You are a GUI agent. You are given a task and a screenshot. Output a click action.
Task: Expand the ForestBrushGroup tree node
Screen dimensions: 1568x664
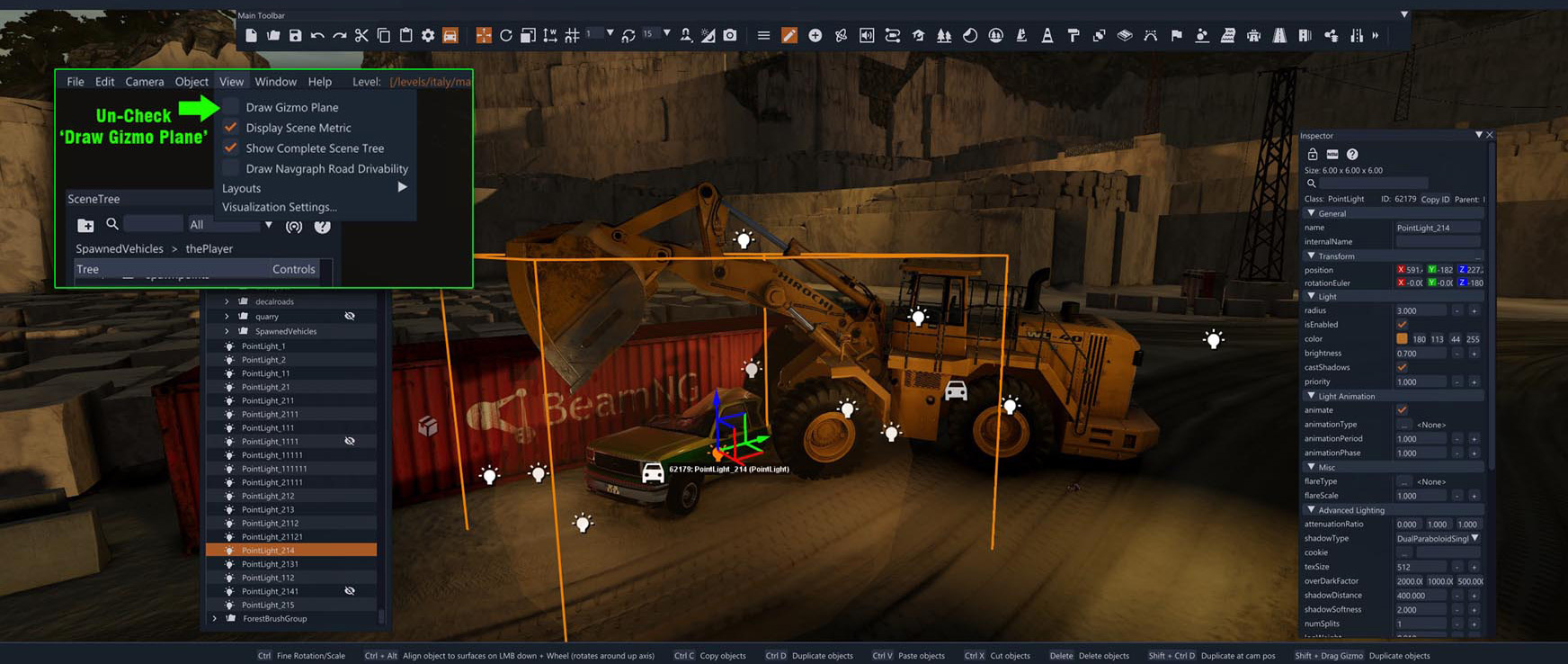coord(214,619)
